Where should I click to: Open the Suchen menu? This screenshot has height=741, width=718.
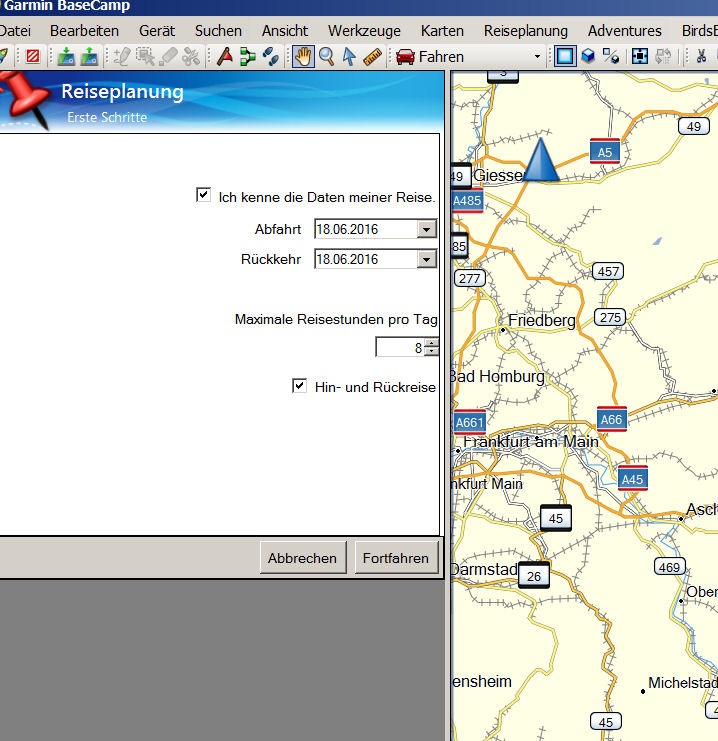218,31
